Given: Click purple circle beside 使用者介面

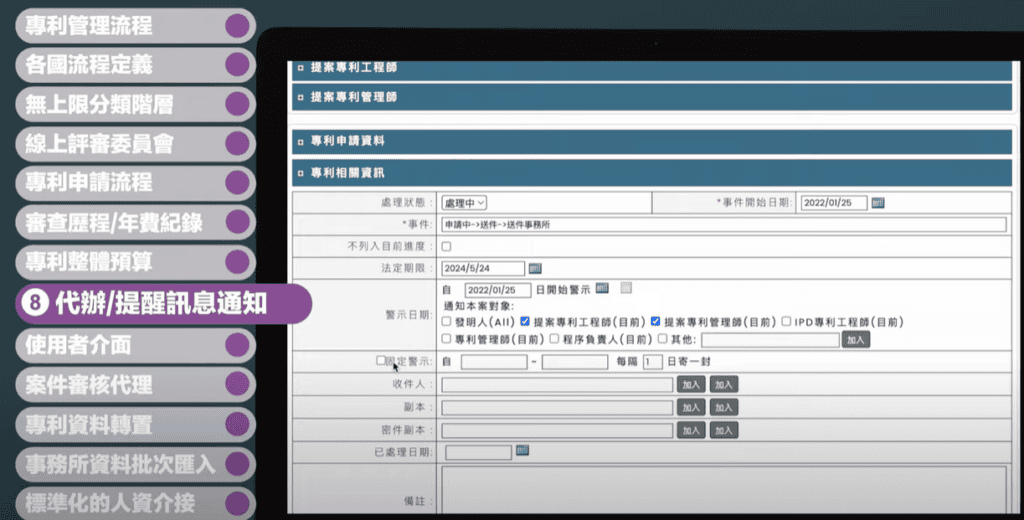Looking at the screenshot, I should click(237, 345).
